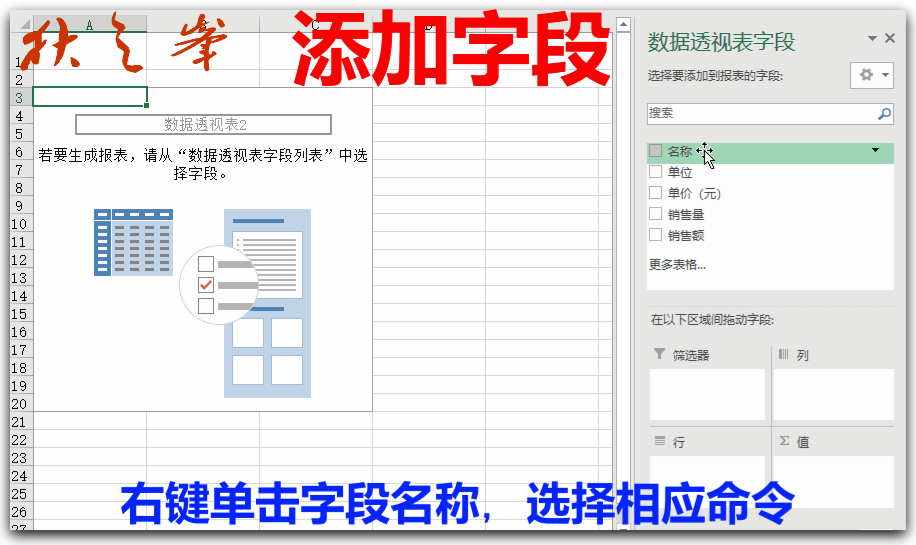Tick the 单位 field checkbox
Image resolution: width=916 pixels, height=545 pixels.
tap(655, 172)
